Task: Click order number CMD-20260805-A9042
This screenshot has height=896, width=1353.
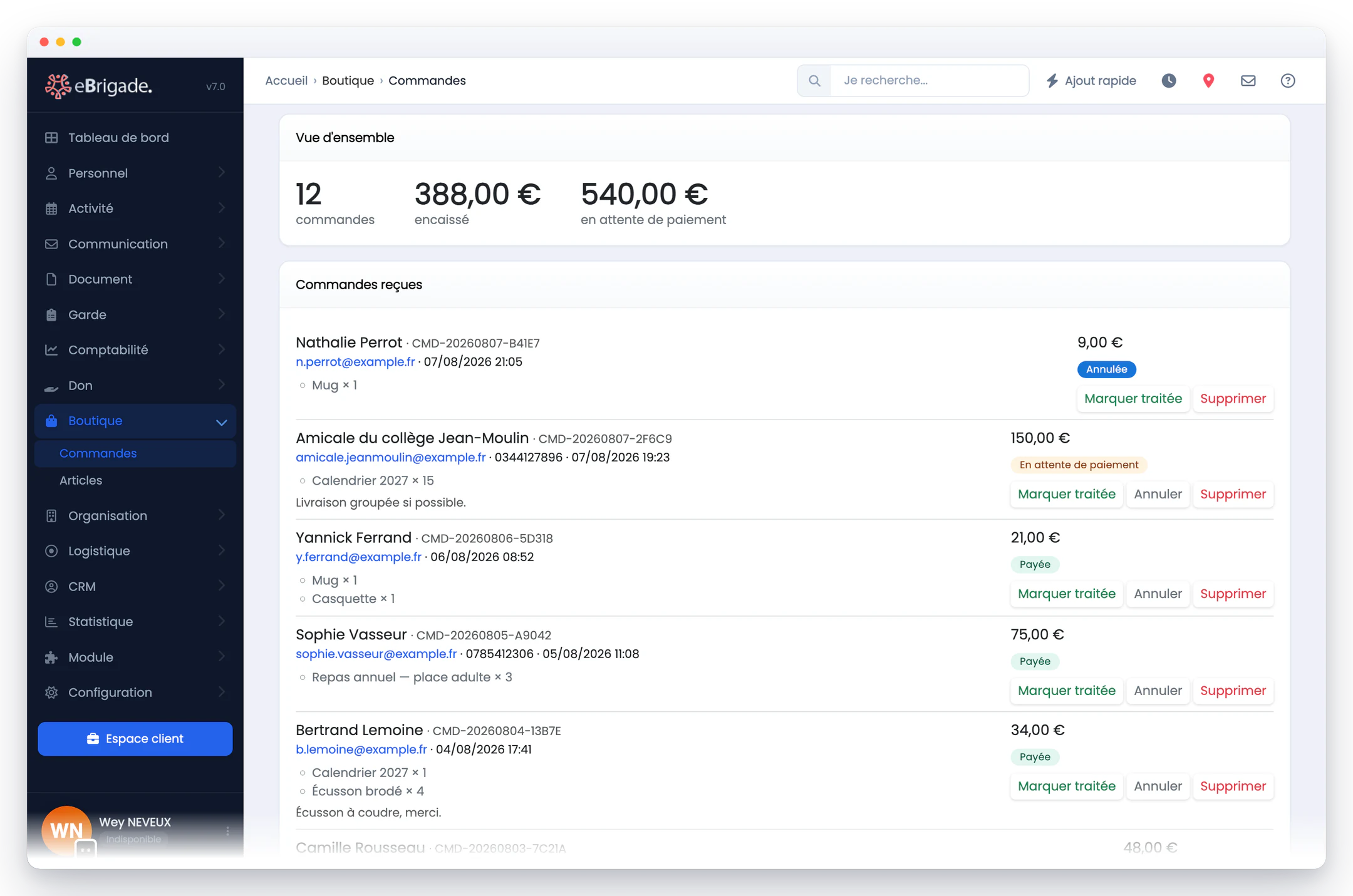Action: pyautogui.click(x=484, y=636)
